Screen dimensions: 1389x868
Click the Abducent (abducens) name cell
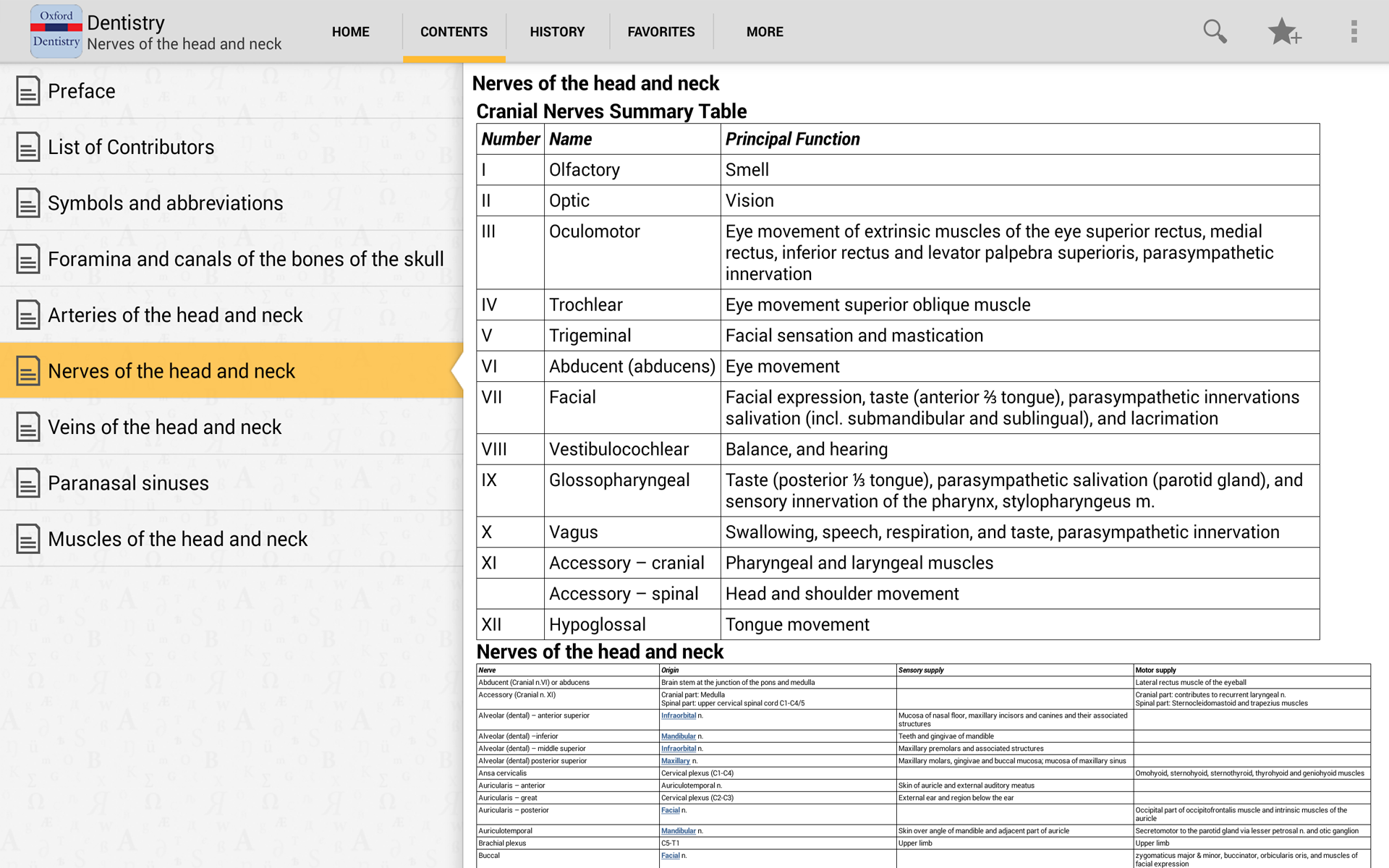pos(632,367)
